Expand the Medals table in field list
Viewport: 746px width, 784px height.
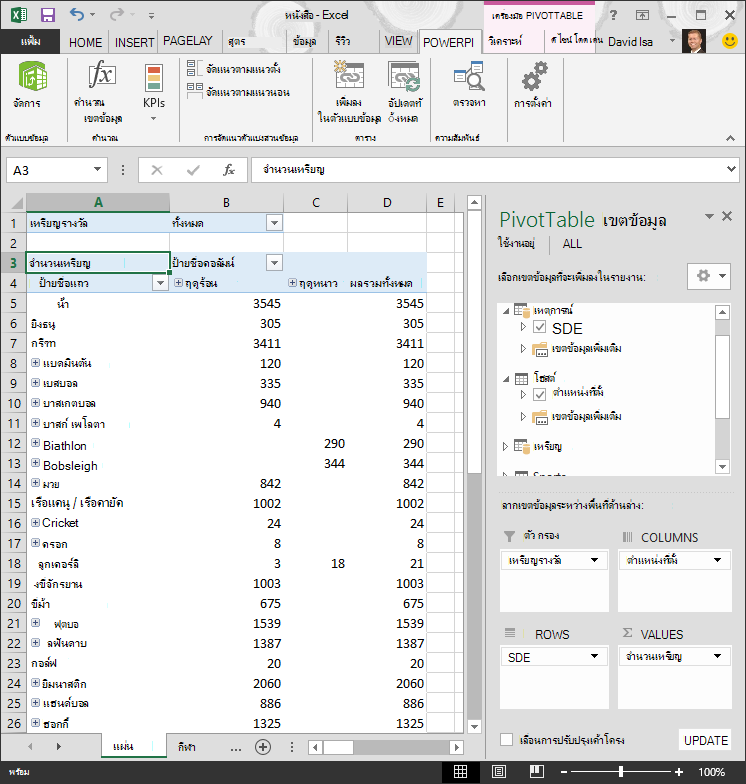click(506, 446)
